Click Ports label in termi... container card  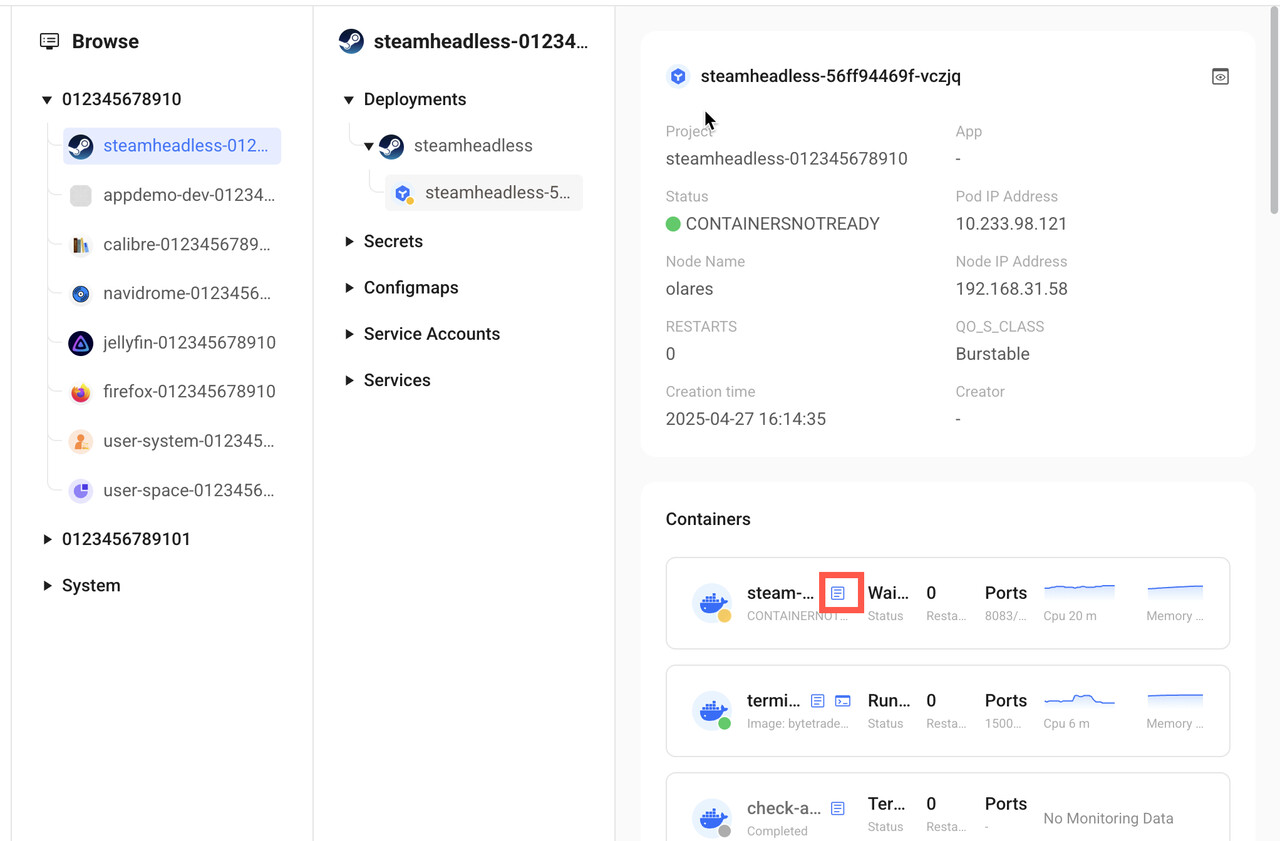(x=1006, y=701)
